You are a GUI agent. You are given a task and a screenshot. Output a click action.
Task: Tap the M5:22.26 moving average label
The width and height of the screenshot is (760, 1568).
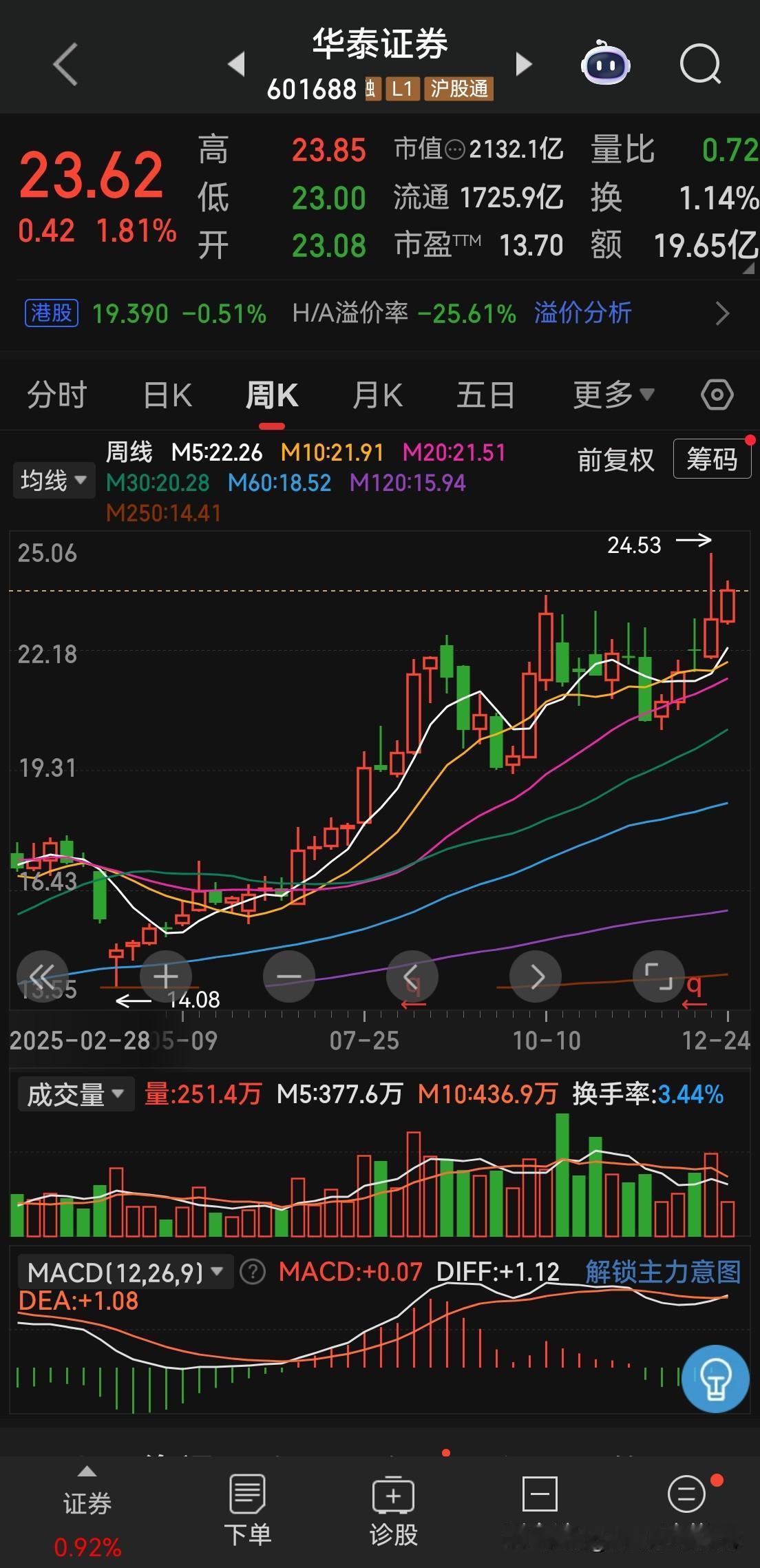click(217, 452)
